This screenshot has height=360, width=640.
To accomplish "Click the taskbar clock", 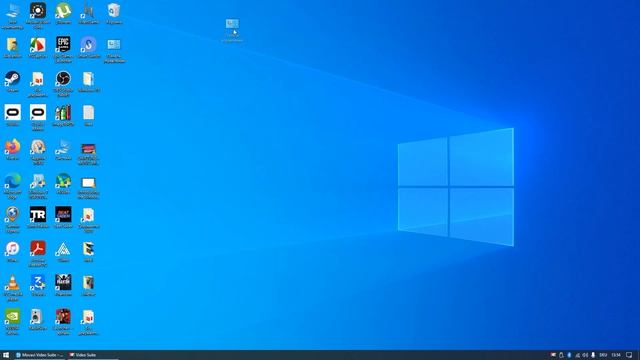I will pos(616,355).
